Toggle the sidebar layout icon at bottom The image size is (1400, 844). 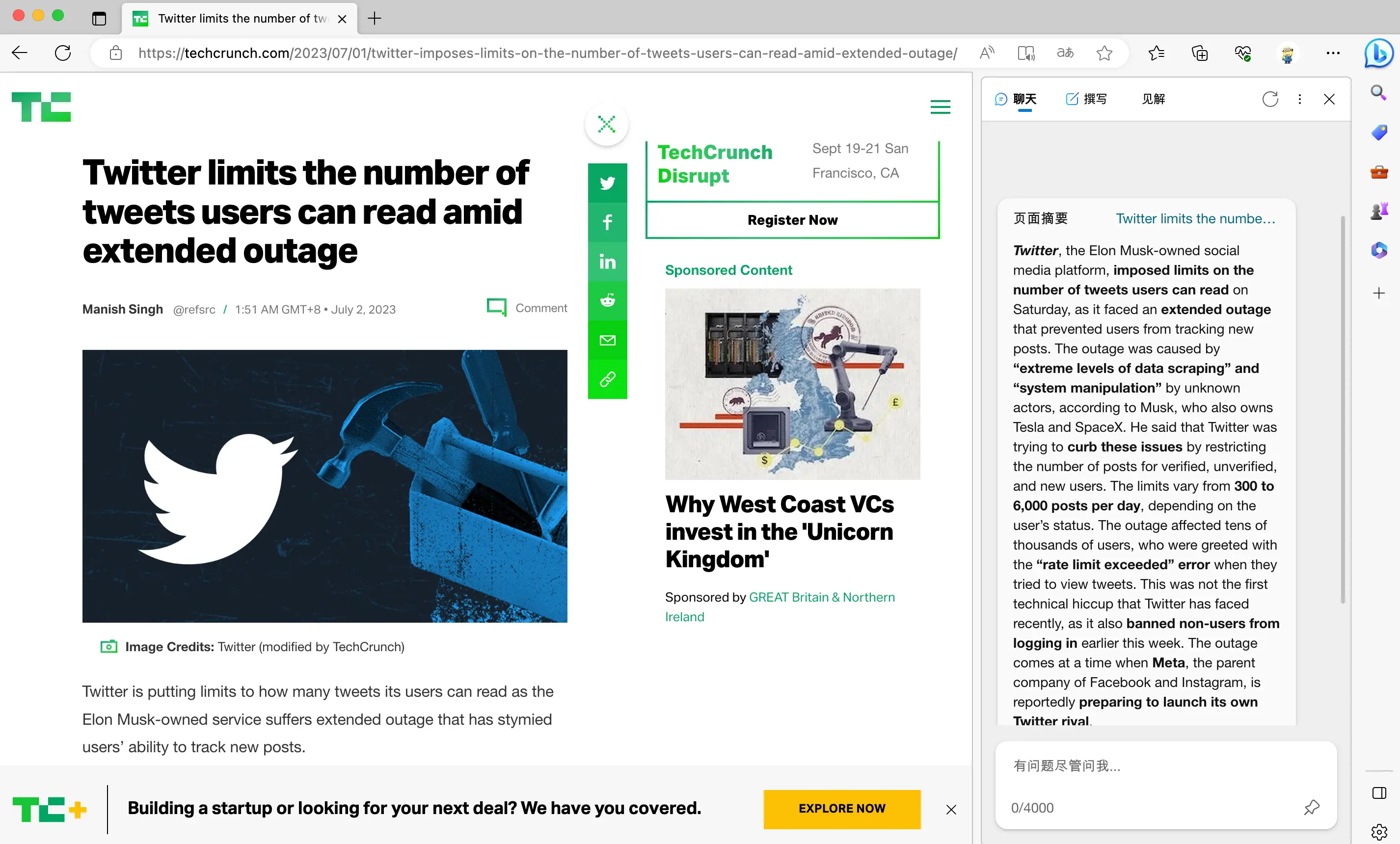coord(1379,793)
